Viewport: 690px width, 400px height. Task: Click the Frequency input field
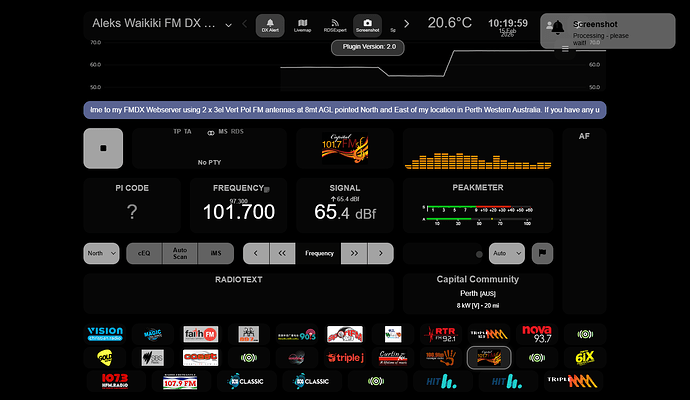point(319,254)
